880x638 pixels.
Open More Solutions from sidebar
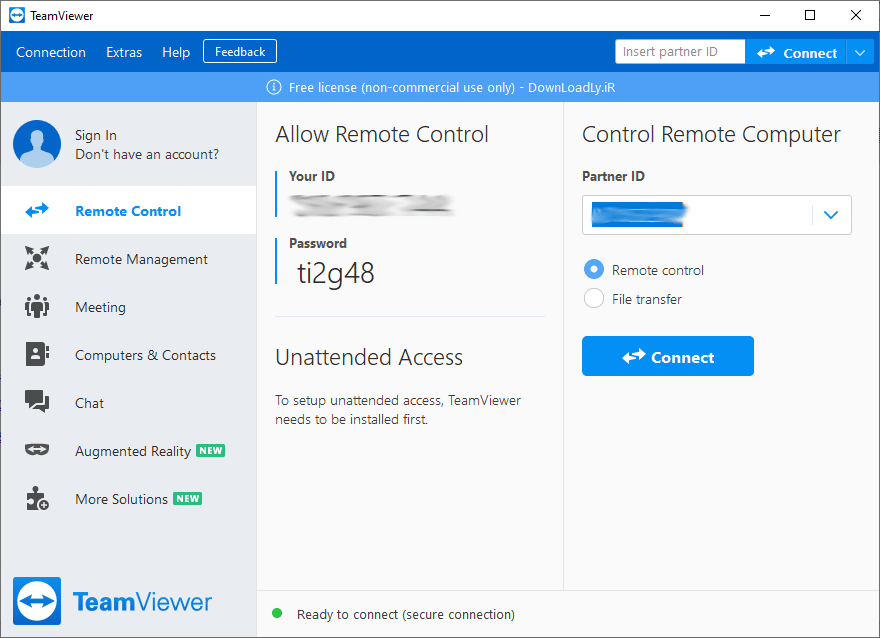click(36, 499)
